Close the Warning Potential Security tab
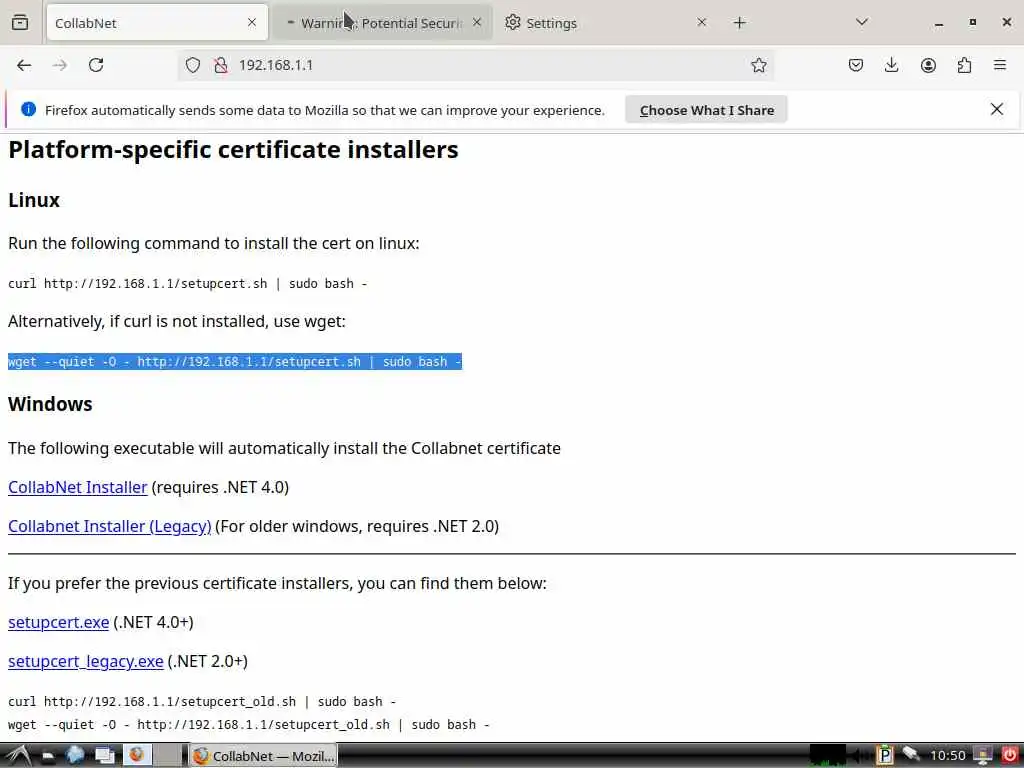This screenshot has height=768, width=1024. point(477,23)
